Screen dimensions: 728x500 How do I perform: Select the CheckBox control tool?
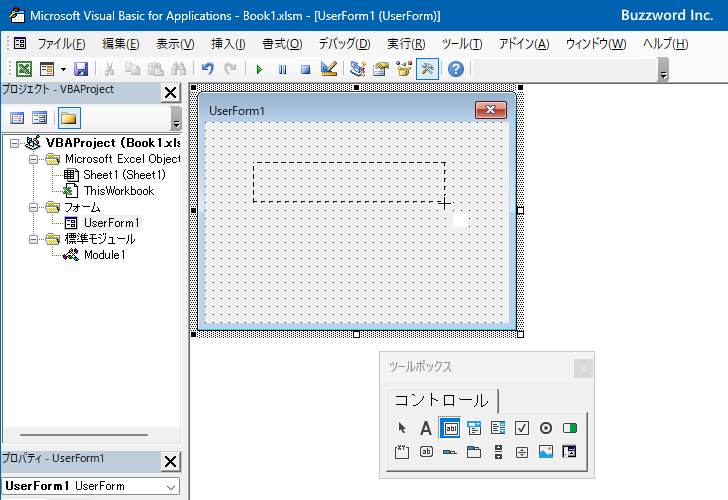[522, 428]
